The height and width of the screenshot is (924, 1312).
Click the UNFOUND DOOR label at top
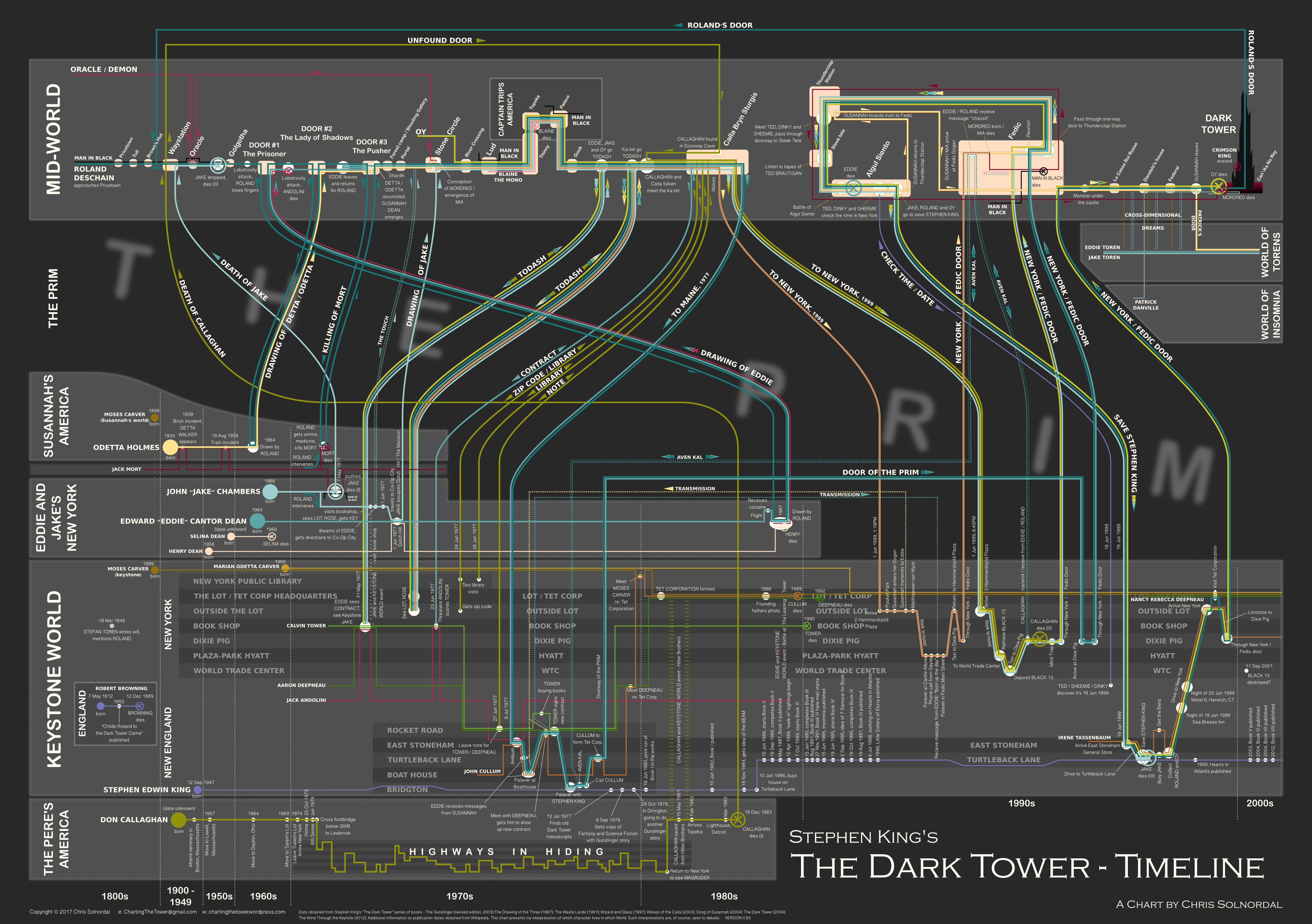point(439,41)
